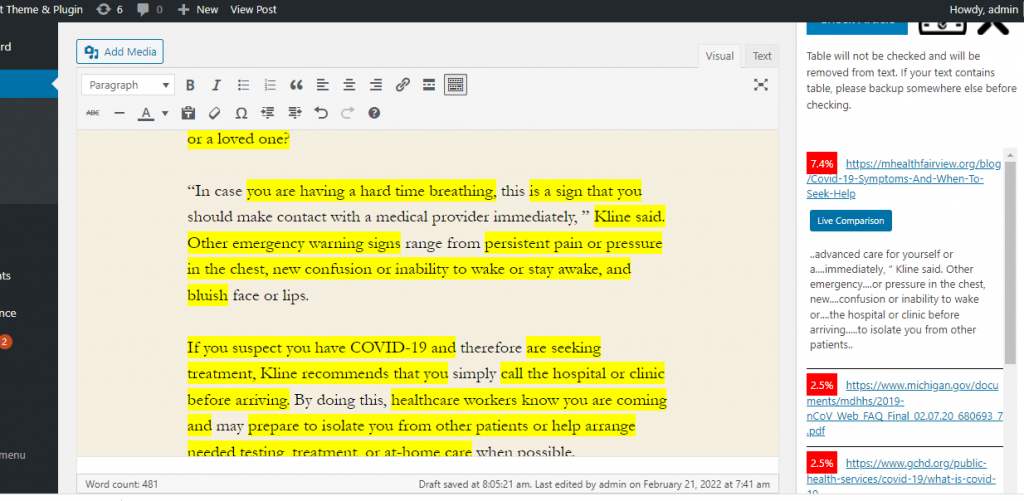The width and height of the screenshot is (1024, 501).
Task: Click the sidebar badge showing 2
Action: point(5,342)
